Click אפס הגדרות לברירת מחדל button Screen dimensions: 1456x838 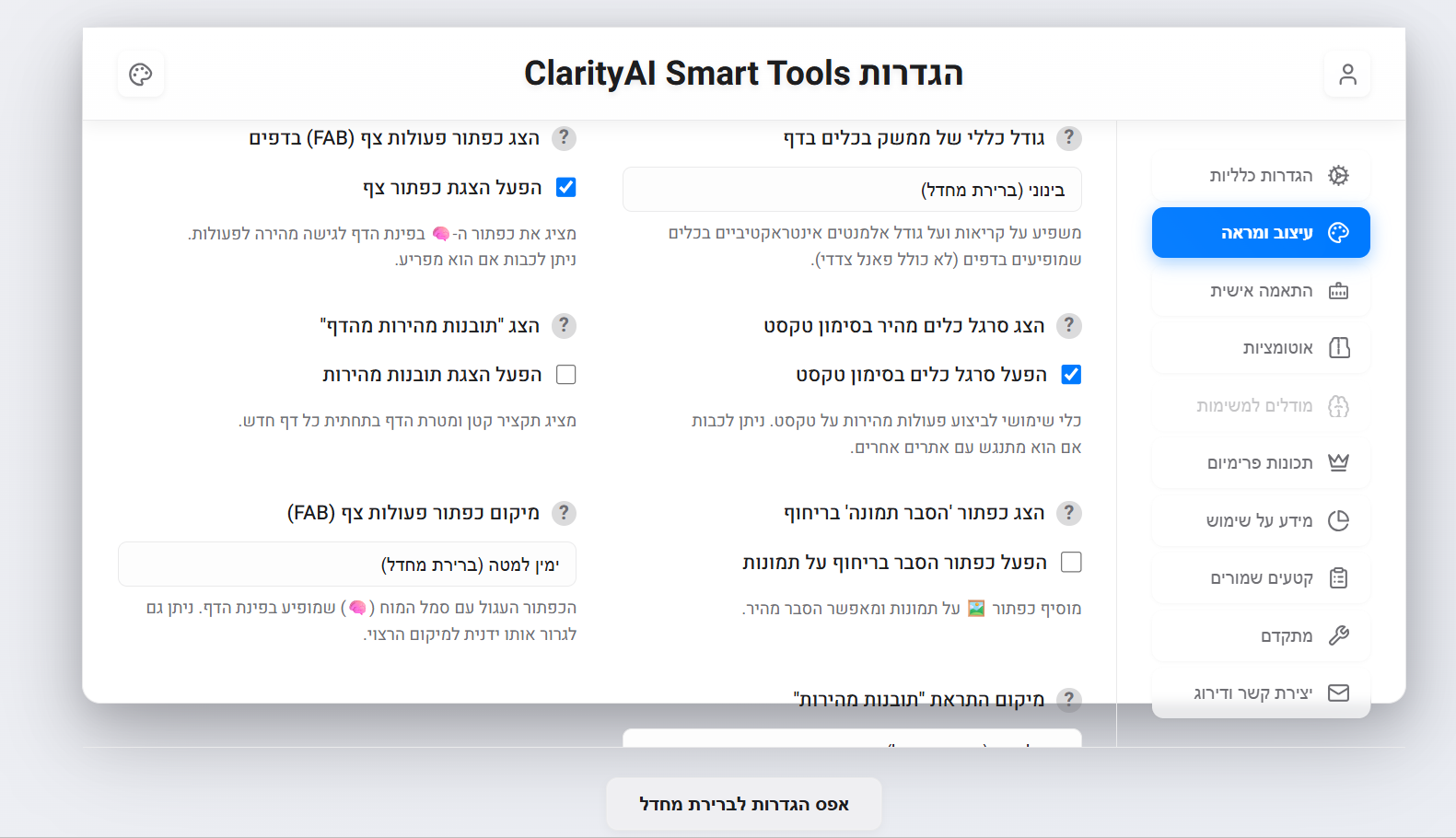(x=744, y=804)
